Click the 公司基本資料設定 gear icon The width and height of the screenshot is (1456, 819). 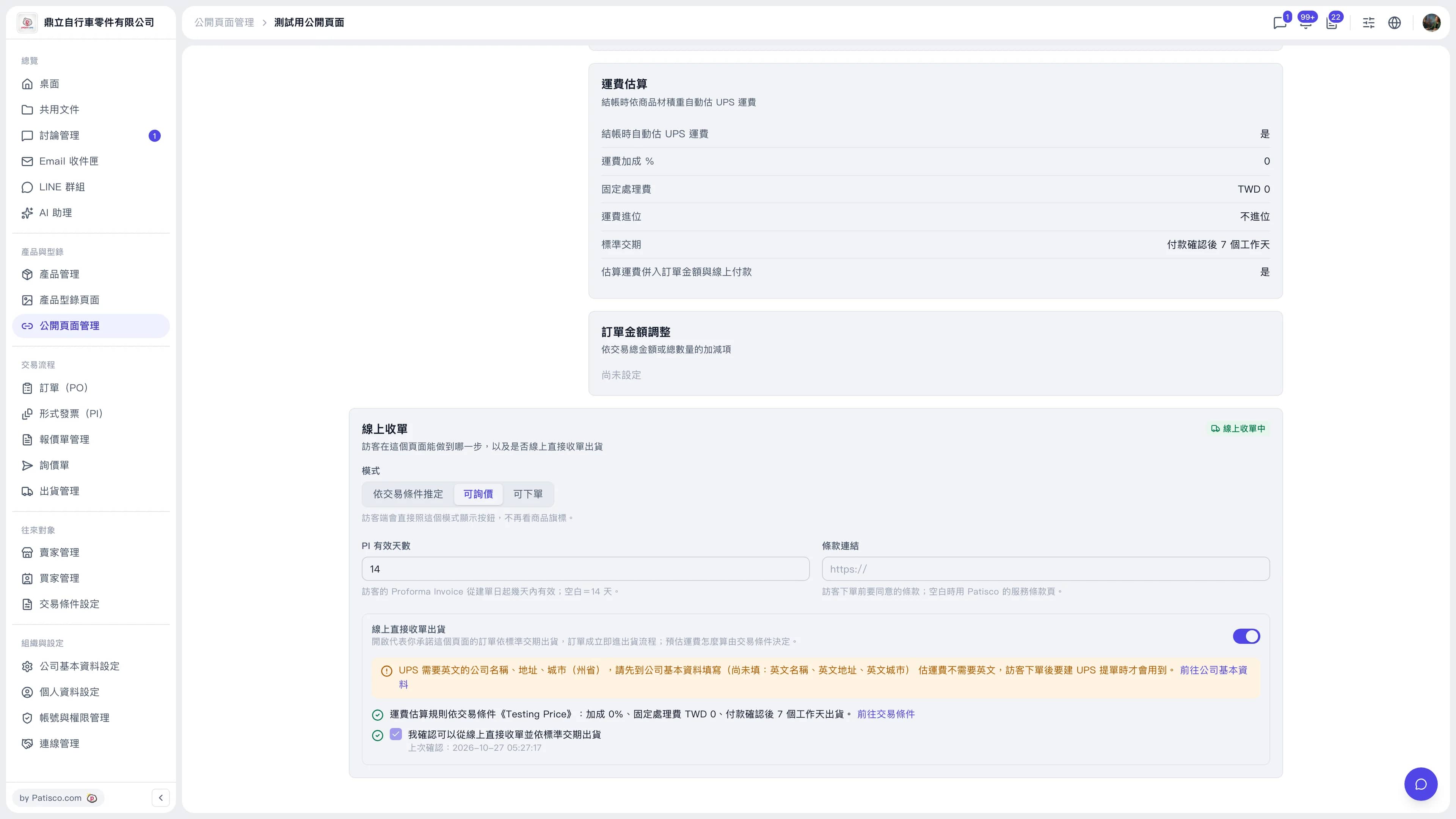27,667
